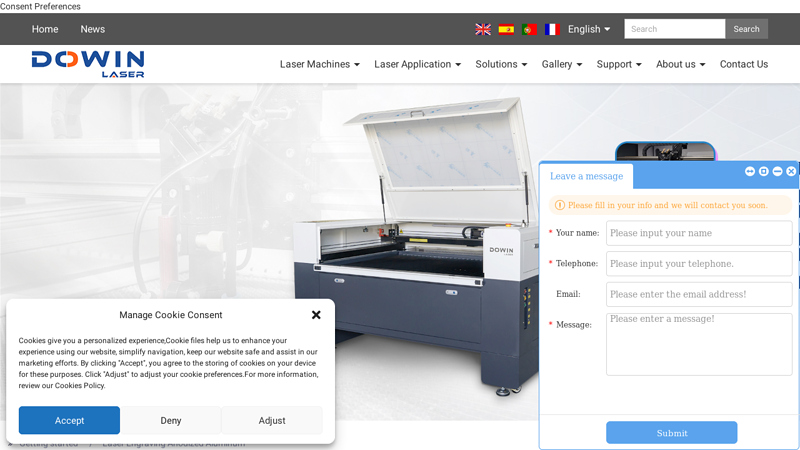Select the Spanish flag icon
Image resolution: width=800 pixels, height=450 pixels.
click(506, 29)
